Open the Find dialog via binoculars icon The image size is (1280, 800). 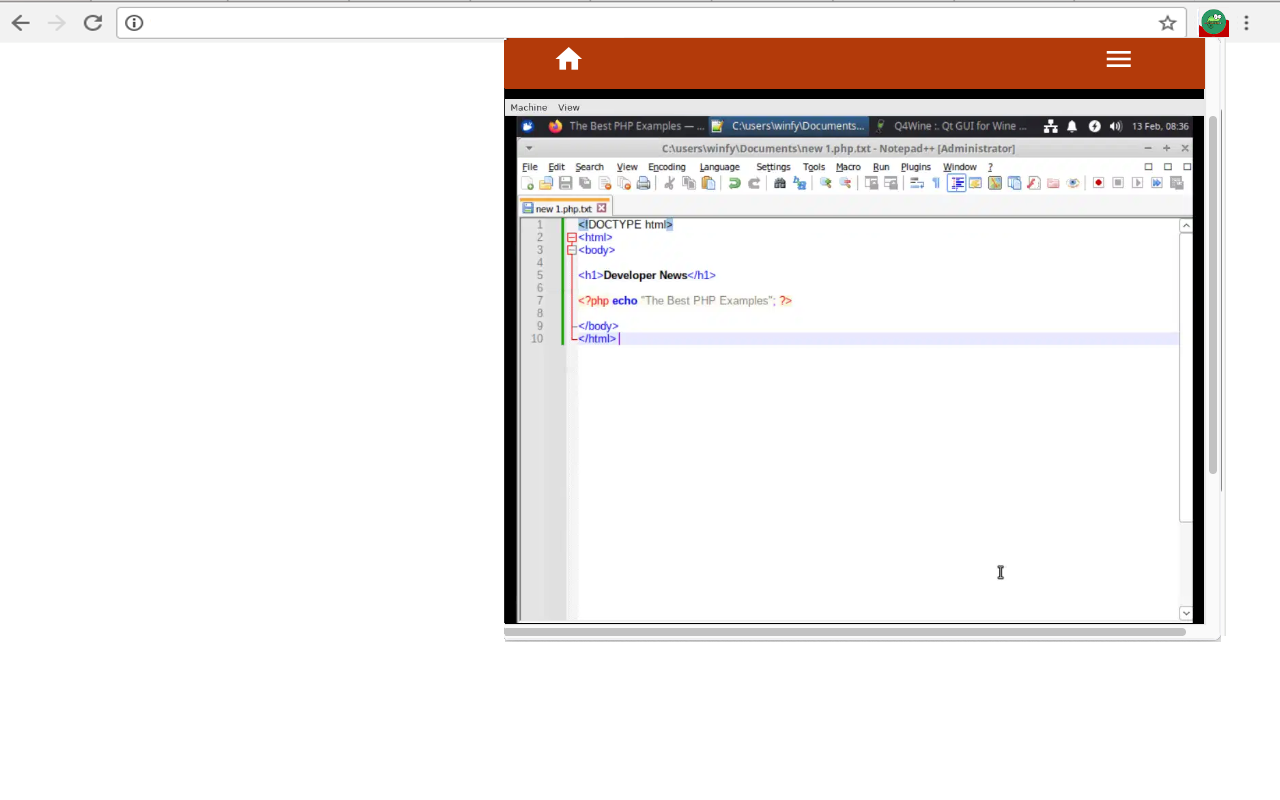point(780,182)
